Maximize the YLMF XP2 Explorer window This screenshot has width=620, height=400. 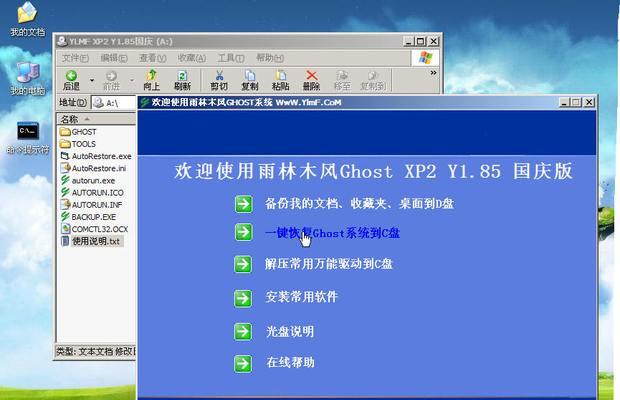421,41
